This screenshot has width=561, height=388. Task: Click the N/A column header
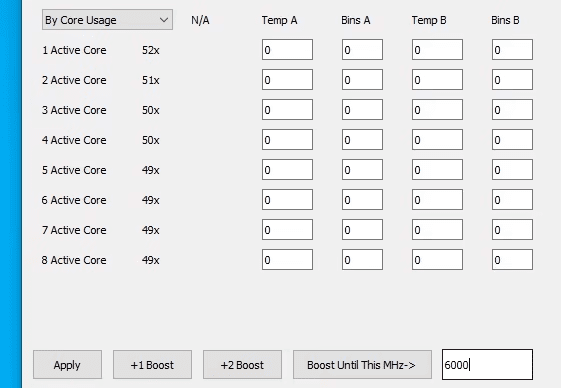(200, 20)
